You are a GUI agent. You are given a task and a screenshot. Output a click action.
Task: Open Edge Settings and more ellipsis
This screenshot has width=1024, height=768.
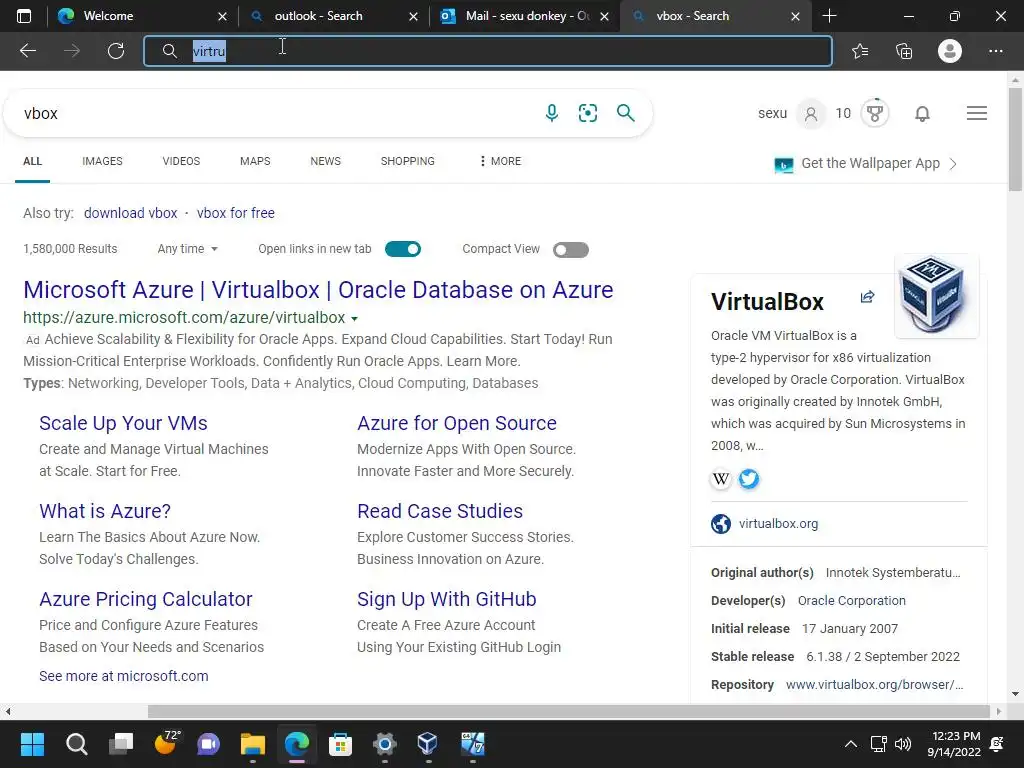tap(995, 51)
